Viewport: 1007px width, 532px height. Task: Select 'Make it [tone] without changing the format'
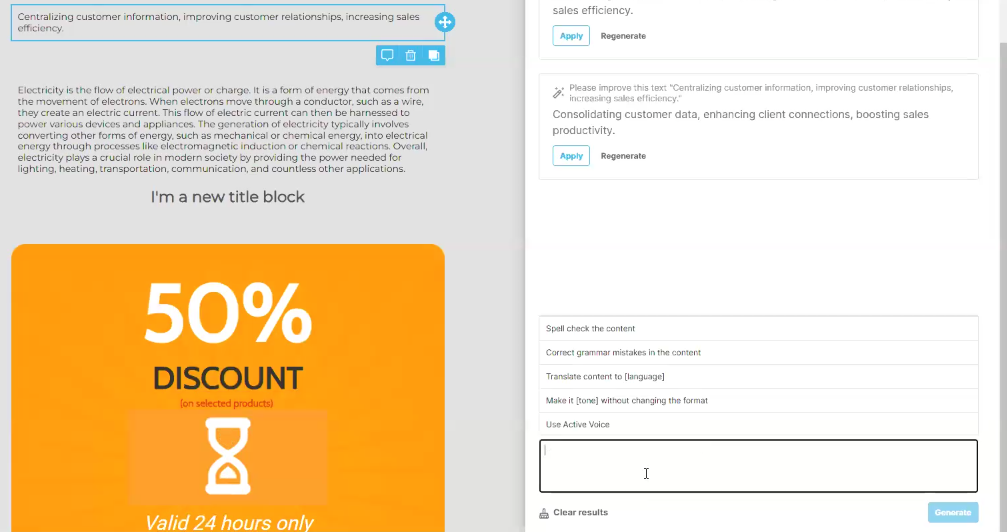tap(758, 400)
